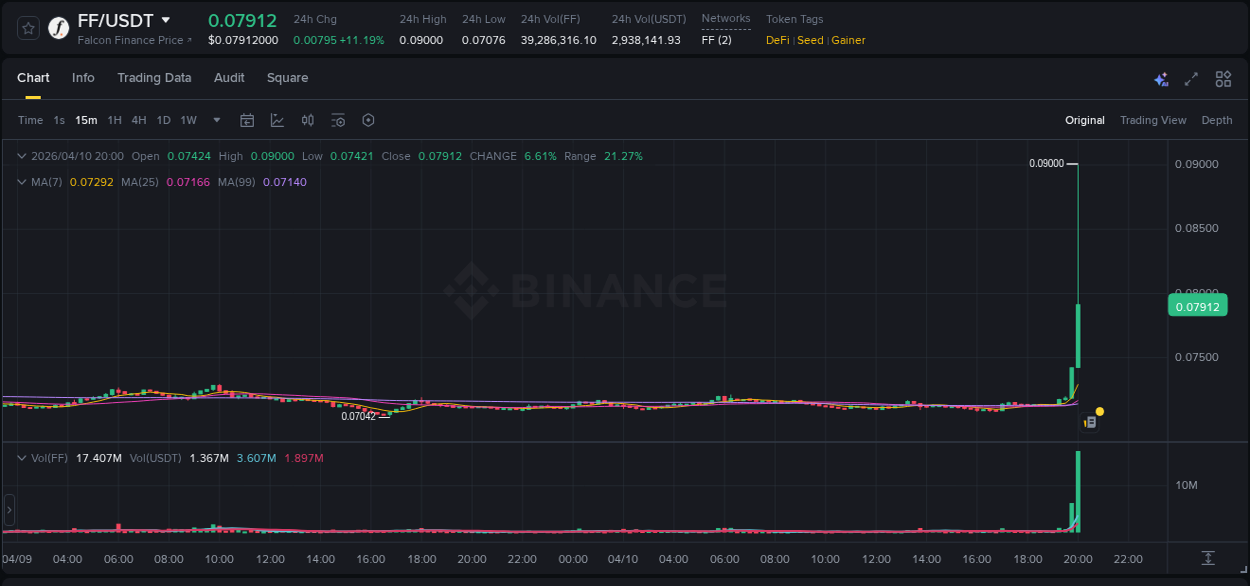This screenshot has height=586, width=1250.
Task: Open the AI analysis assistant icon
Action: (1161, 78)
